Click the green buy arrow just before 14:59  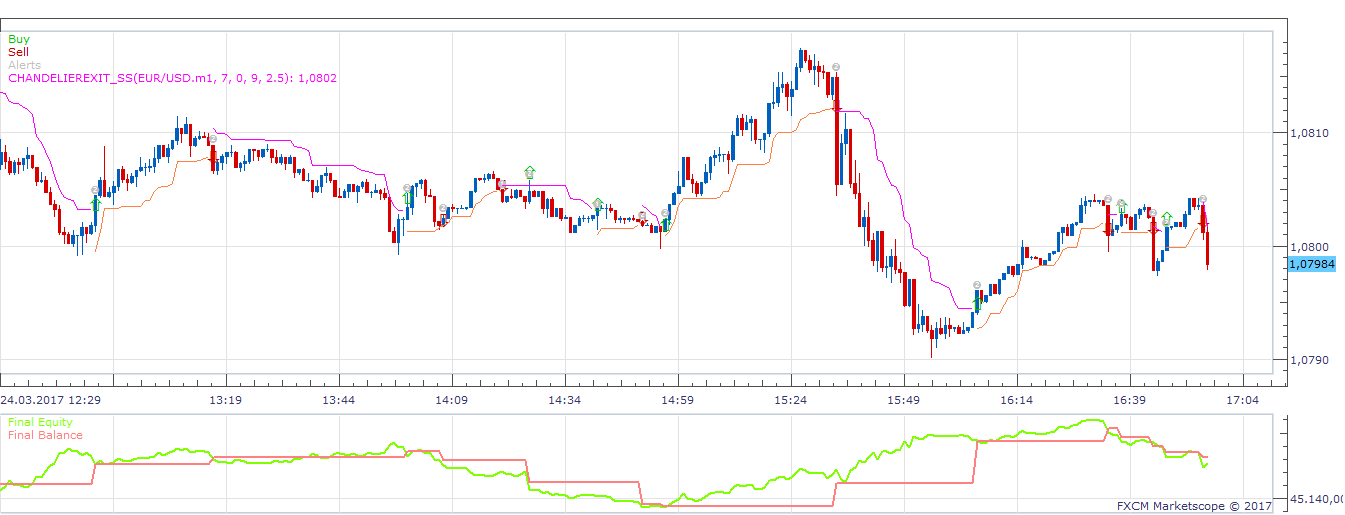666,224
